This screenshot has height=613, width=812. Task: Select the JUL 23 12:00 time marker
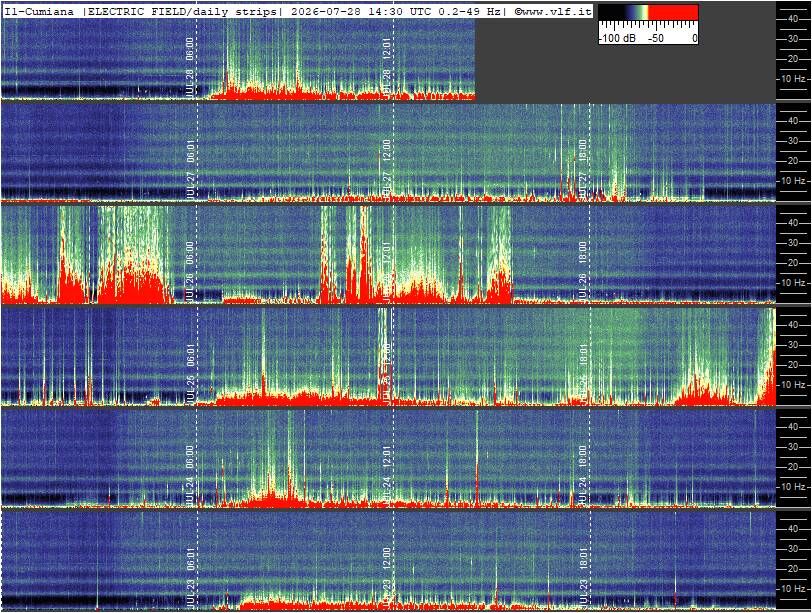pyautogui.click(x=387, y=577)
